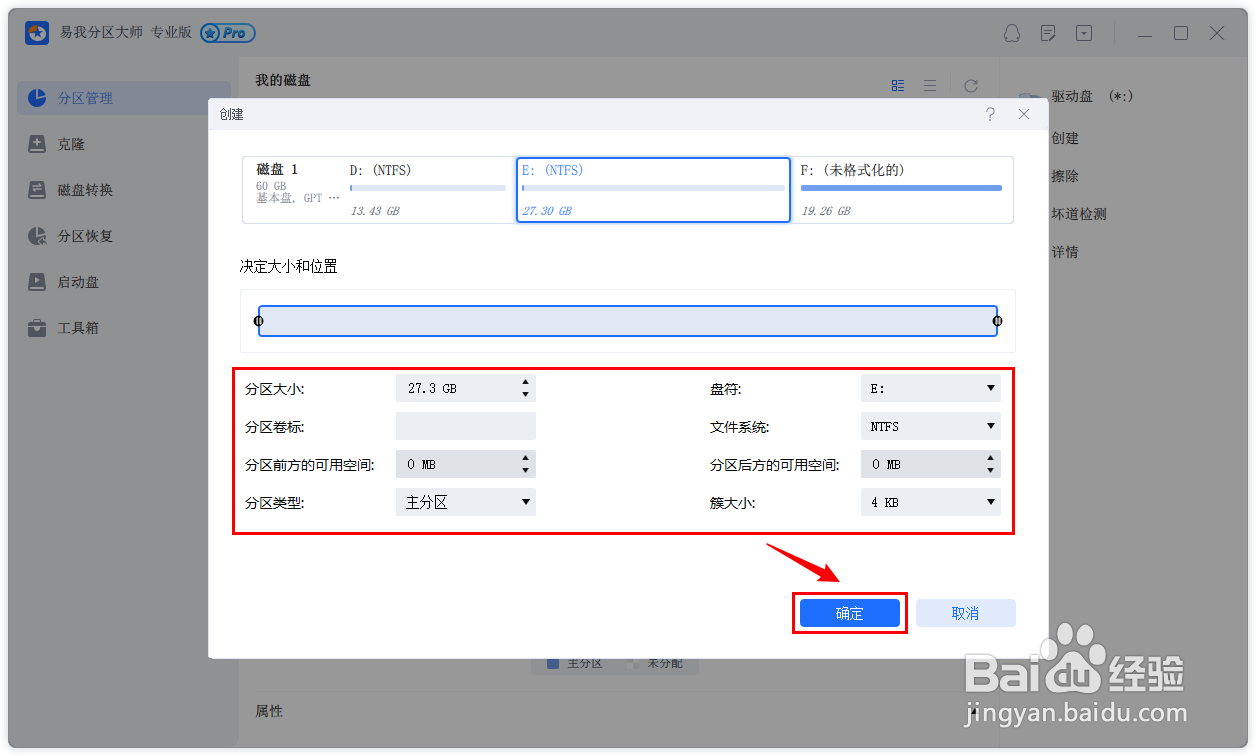Click the 磁盘 1 disk label
Viewport: 1256px width, 756px height.
277,170
